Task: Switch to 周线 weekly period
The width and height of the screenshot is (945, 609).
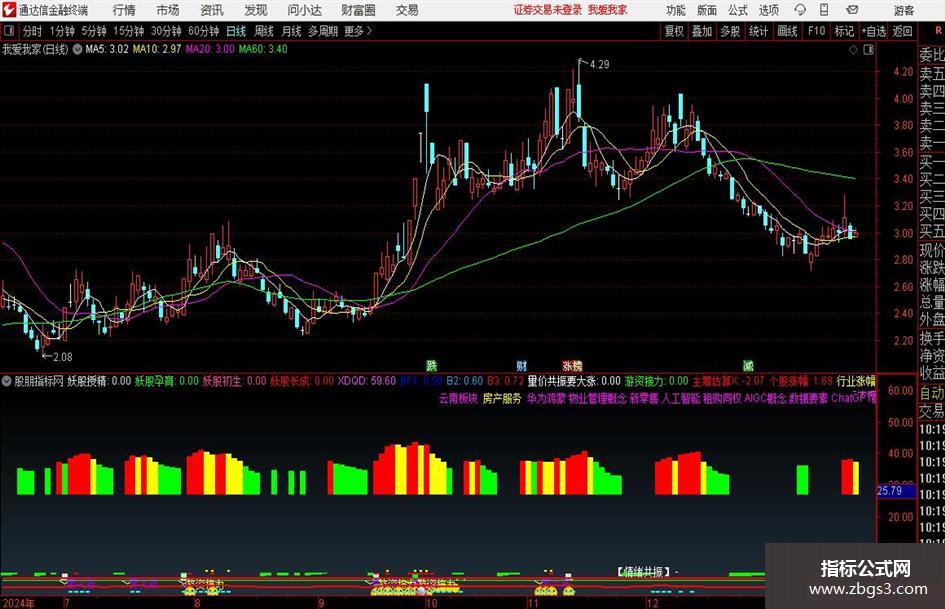Action: [264, 31]
